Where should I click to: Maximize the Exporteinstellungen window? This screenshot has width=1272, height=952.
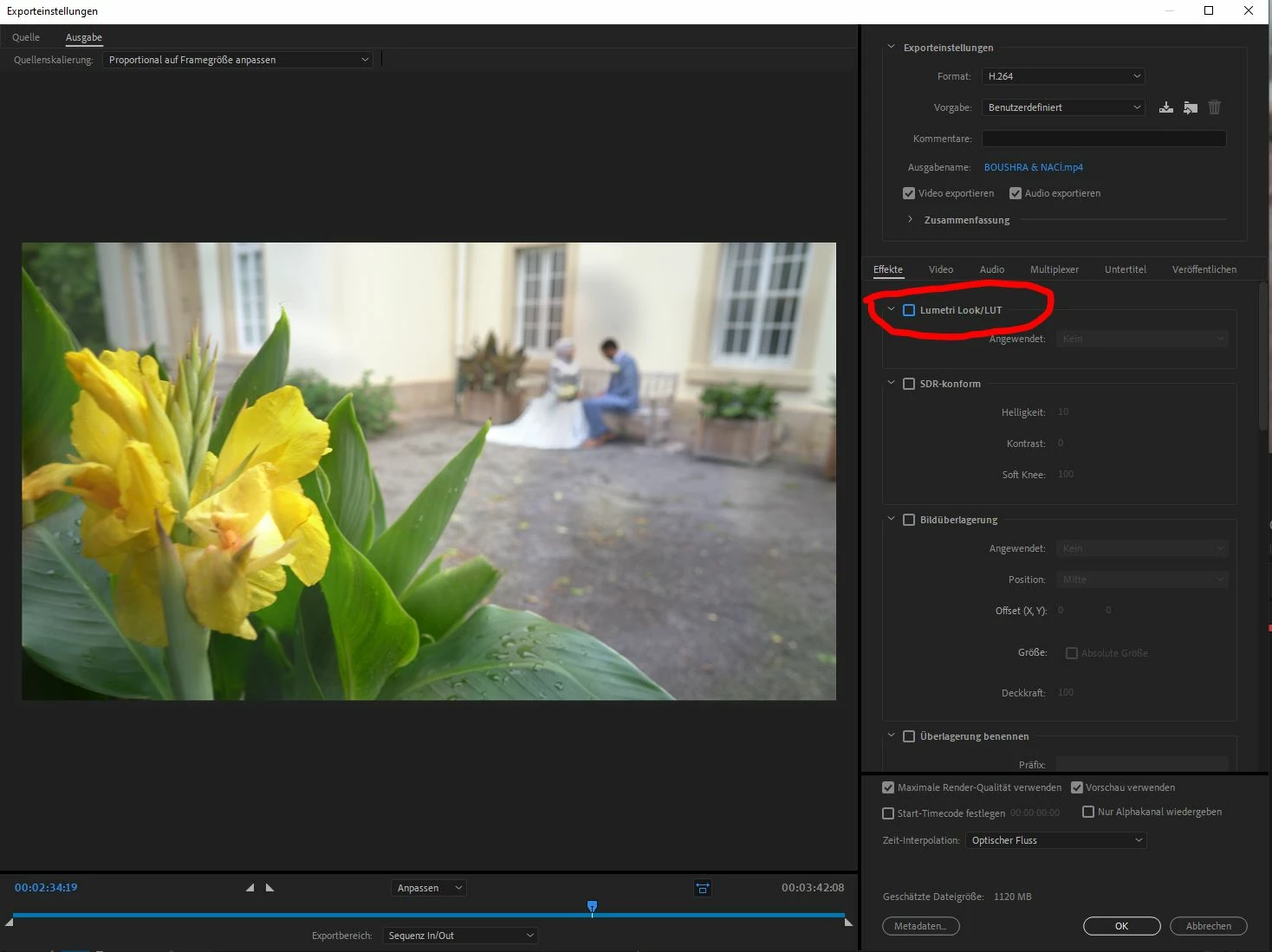click(x=1209, y=10)
